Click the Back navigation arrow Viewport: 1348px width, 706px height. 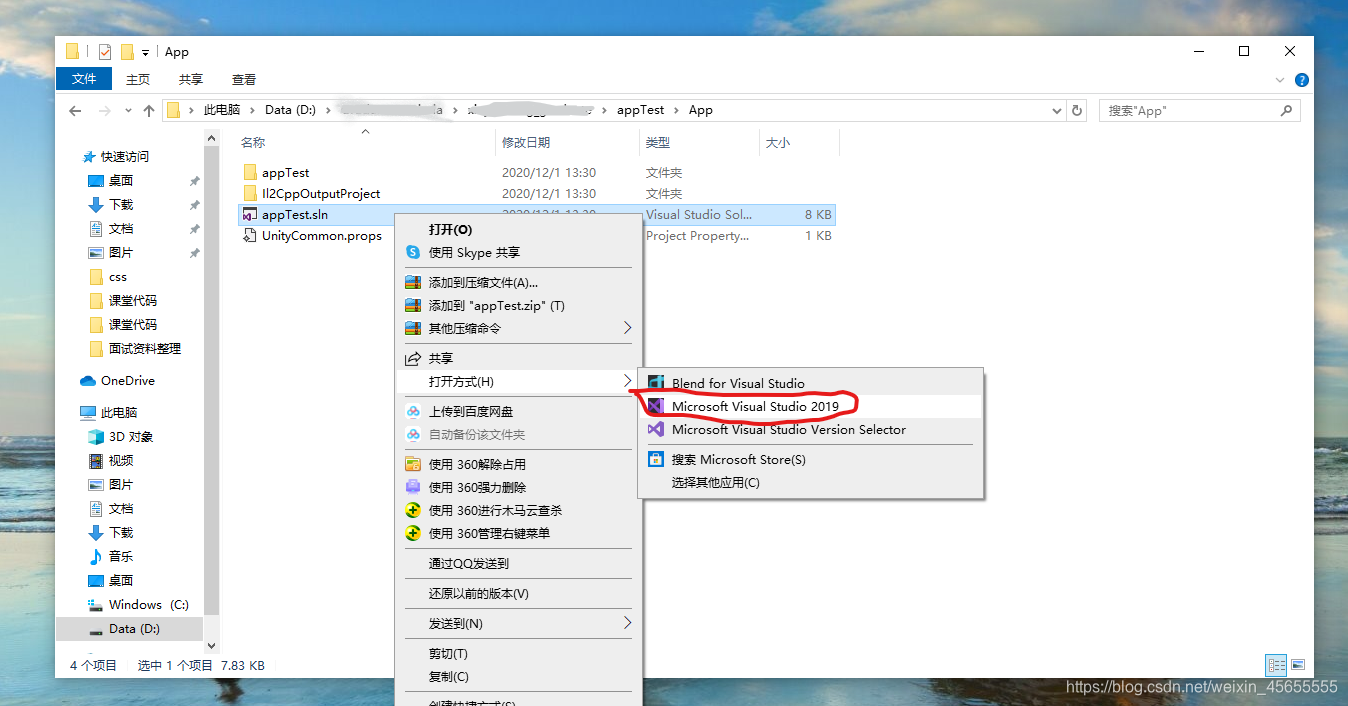[x=75, y=110]
